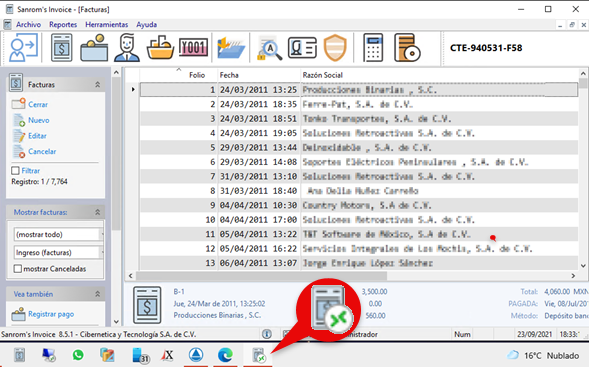Sort the grid by the Fecha column header

(x=259, y=75)
